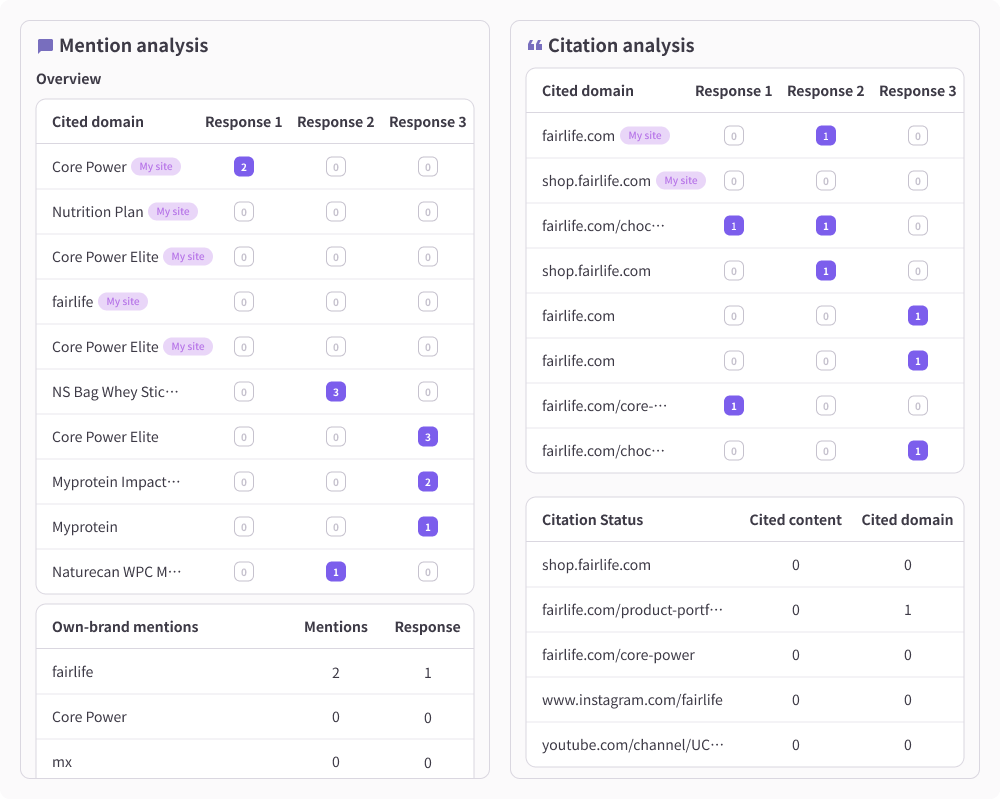Click NS Bag Whey Response 2 badge
The image size is (1000, 799).
[x=336, y=392]
